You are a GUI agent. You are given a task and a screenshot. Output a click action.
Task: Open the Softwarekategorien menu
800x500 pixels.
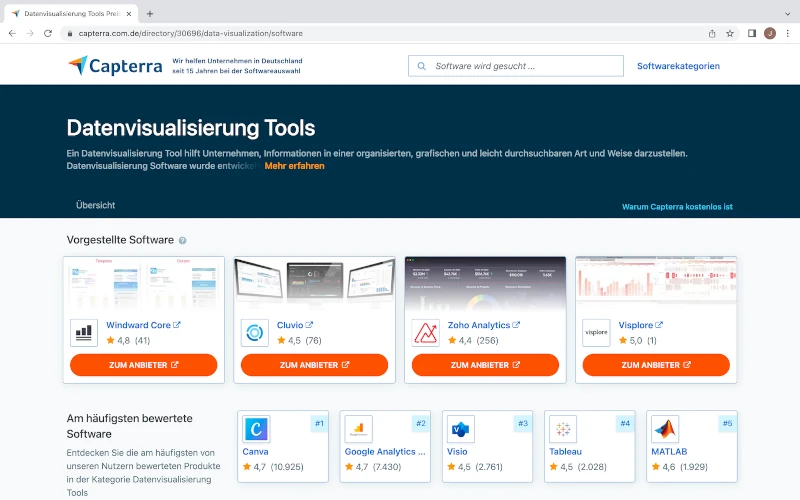[678, 66]
